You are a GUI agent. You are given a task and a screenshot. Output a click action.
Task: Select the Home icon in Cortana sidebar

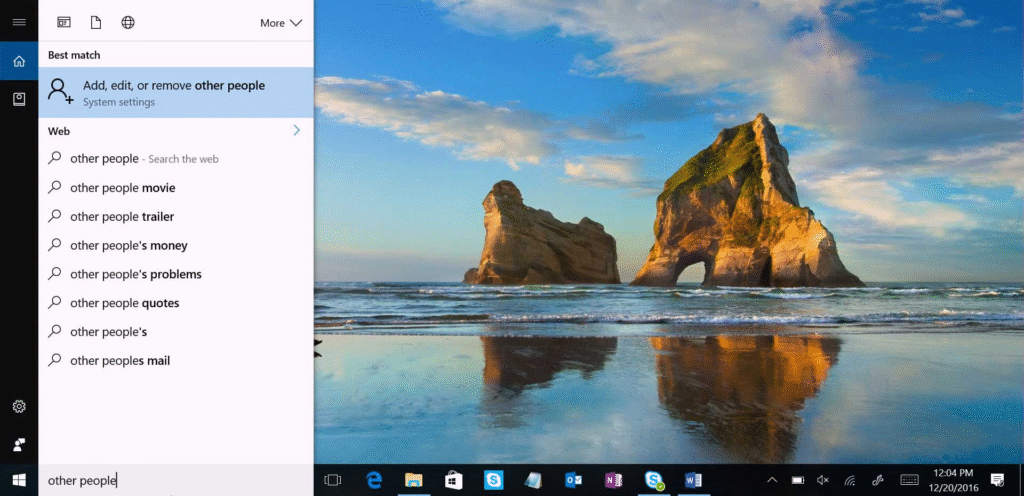coord(19,61)
